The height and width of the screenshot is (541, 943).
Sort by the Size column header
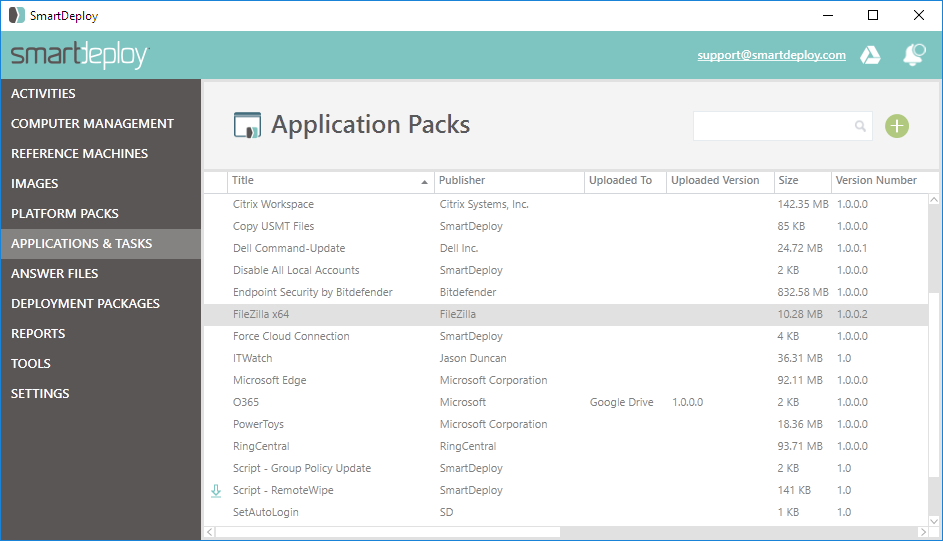802,181
